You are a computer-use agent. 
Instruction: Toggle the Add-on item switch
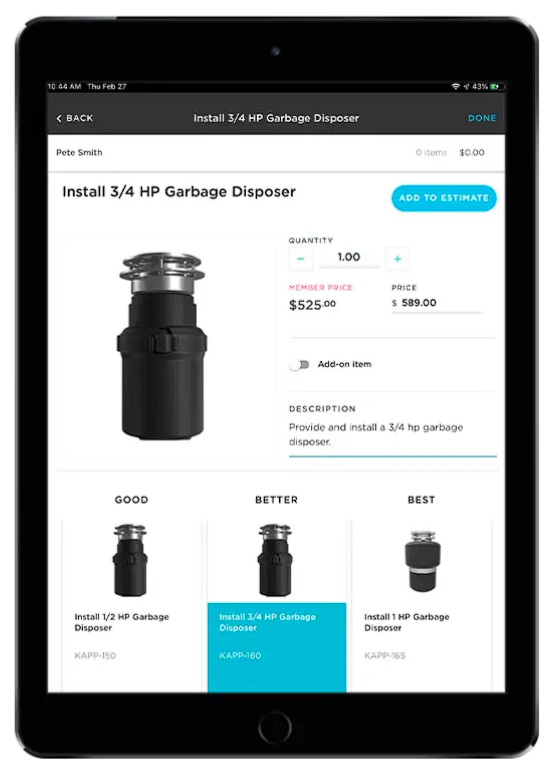(299, 364)
